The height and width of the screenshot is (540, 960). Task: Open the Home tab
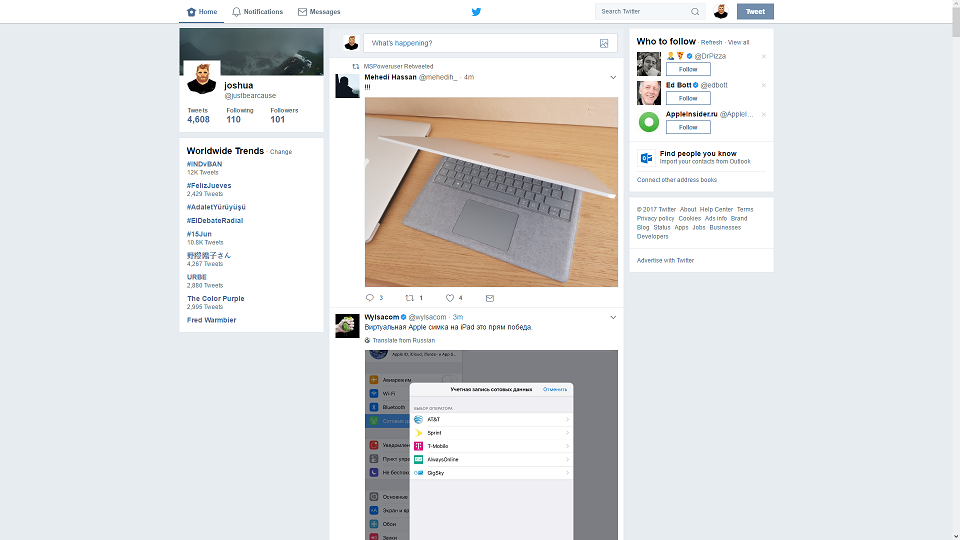coord(201,12)
